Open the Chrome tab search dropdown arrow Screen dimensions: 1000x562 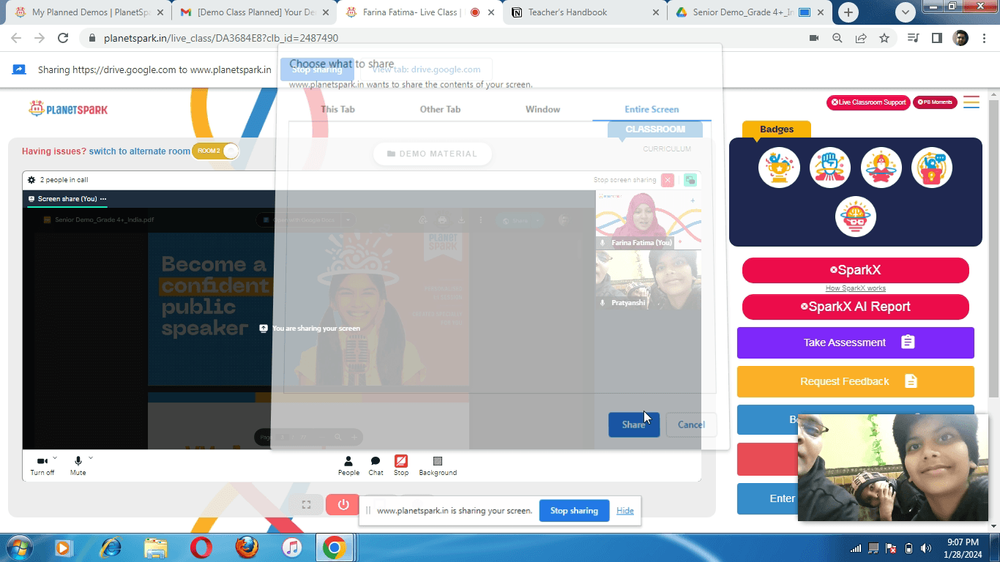coord(905,12)
